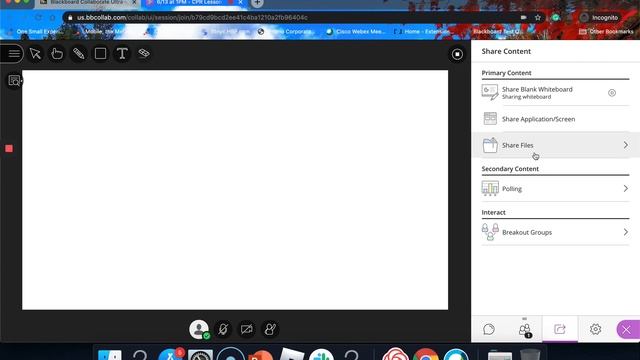Click the Breakout Groups people icon
The image size is (640, 360).
490,232
